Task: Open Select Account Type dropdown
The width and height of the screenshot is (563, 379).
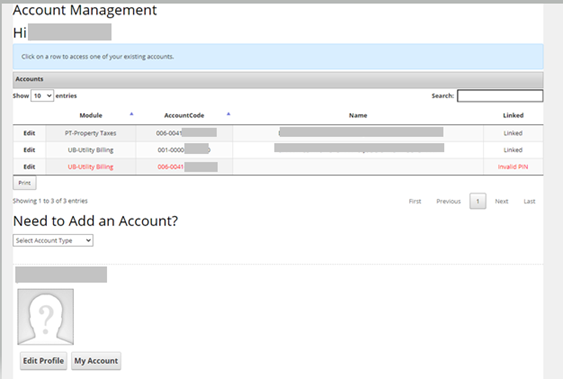Action: tap(53, 240)
